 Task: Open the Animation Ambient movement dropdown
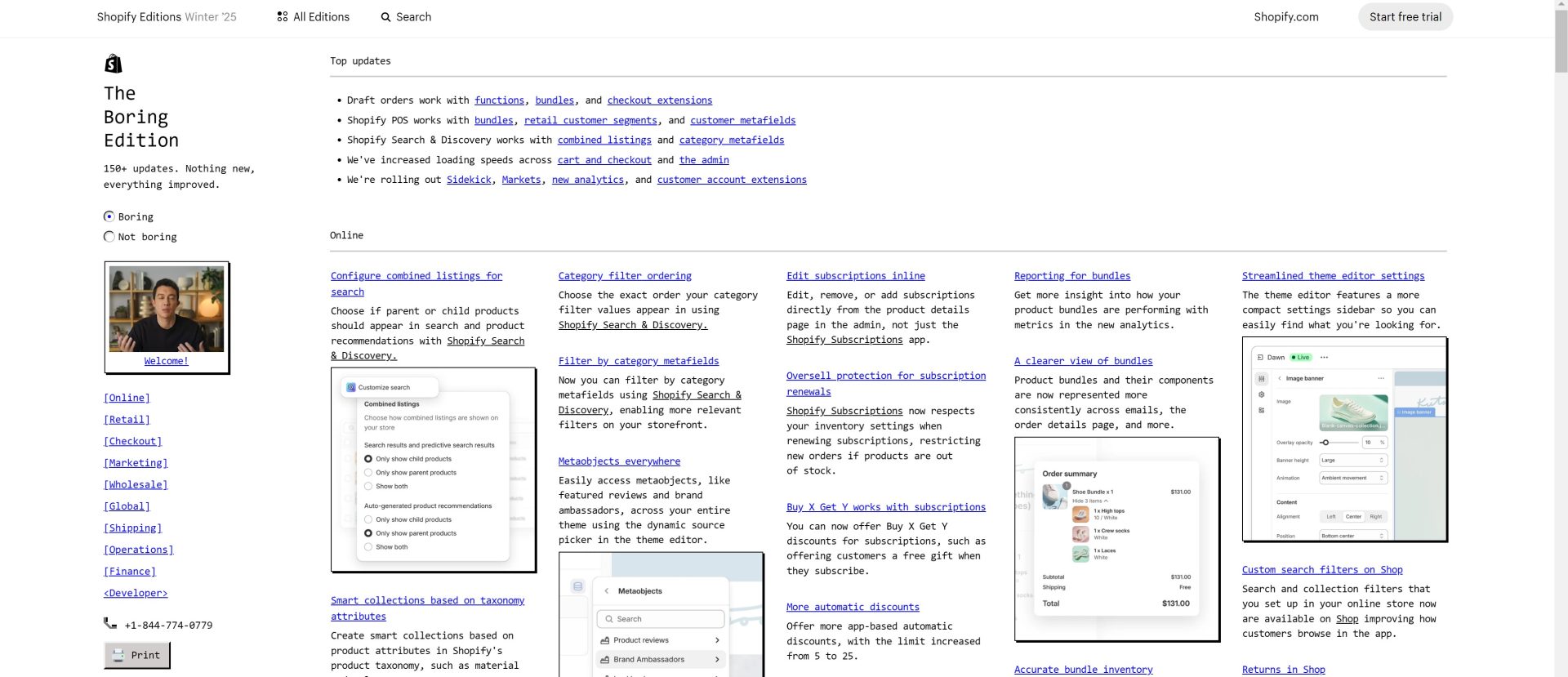tap(1353, 478)
